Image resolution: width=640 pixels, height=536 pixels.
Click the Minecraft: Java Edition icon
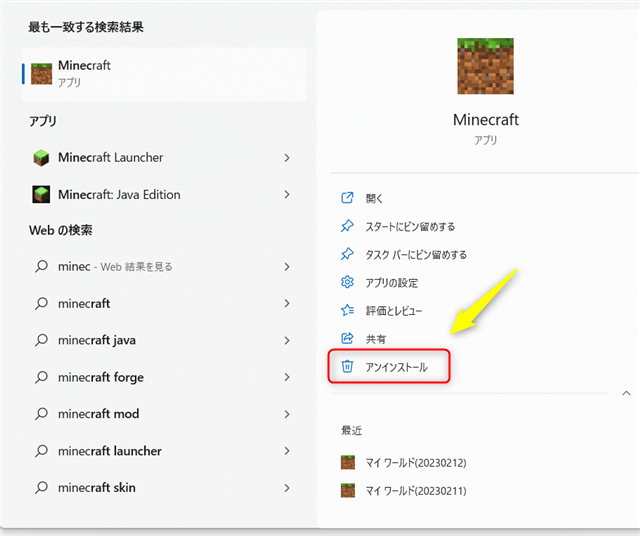pos(41,195)
